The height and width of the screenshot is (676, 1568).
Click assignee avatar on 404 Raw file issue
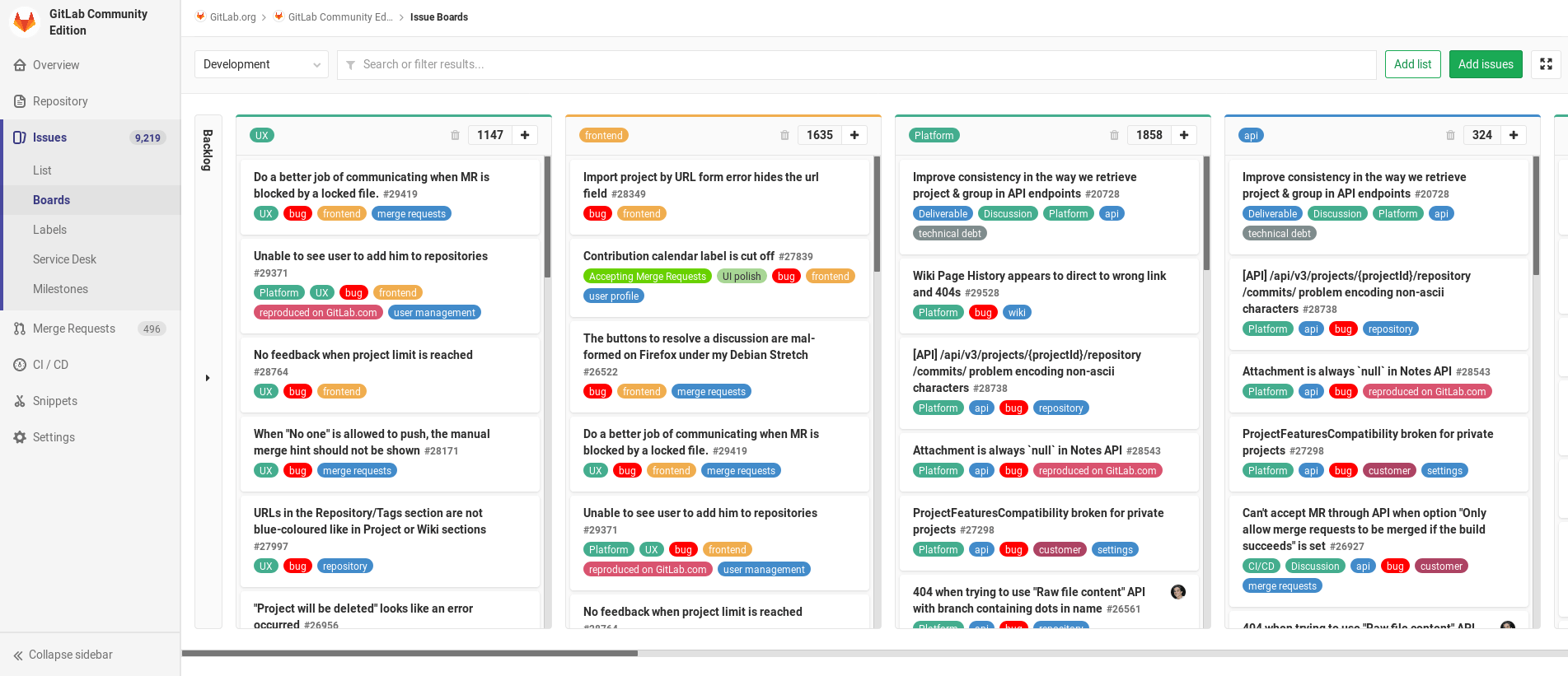[1178, 592]
